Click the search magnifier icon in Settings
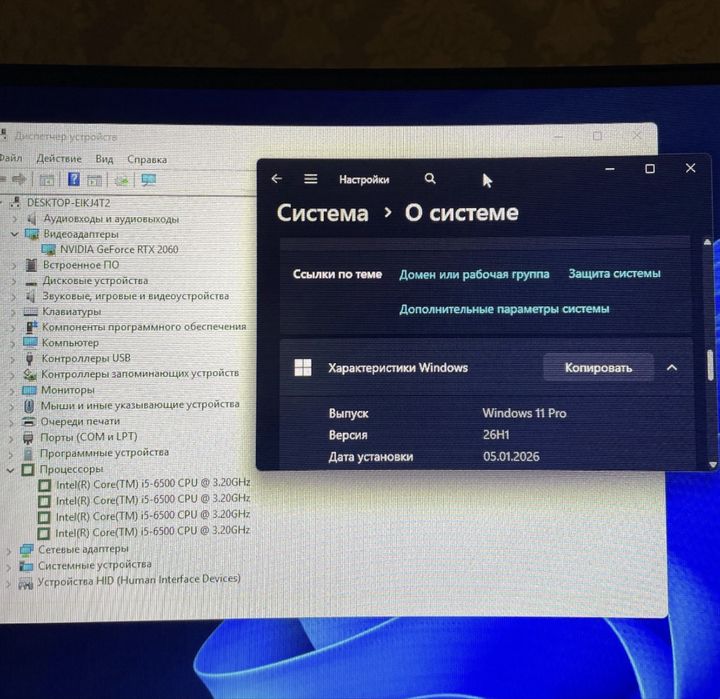The height and width of the screenshot is (699, 720). coord(430,179)
